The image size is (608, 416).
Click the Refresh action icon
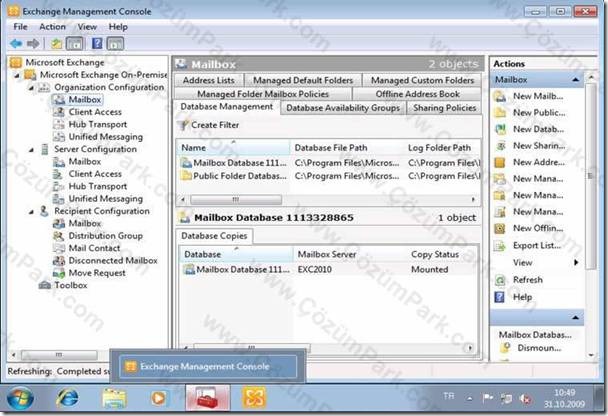(x=500, y=280)
